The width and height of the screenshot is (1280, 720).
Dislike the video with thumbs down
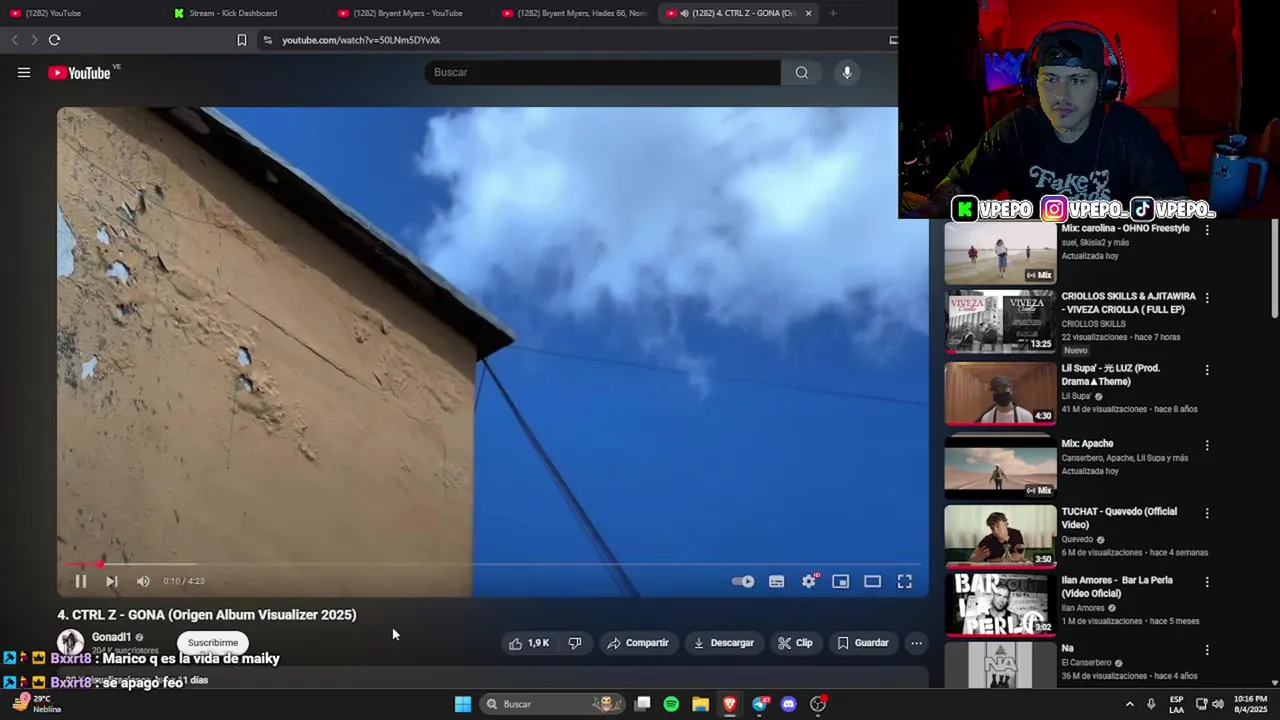[x=575, y=643]
